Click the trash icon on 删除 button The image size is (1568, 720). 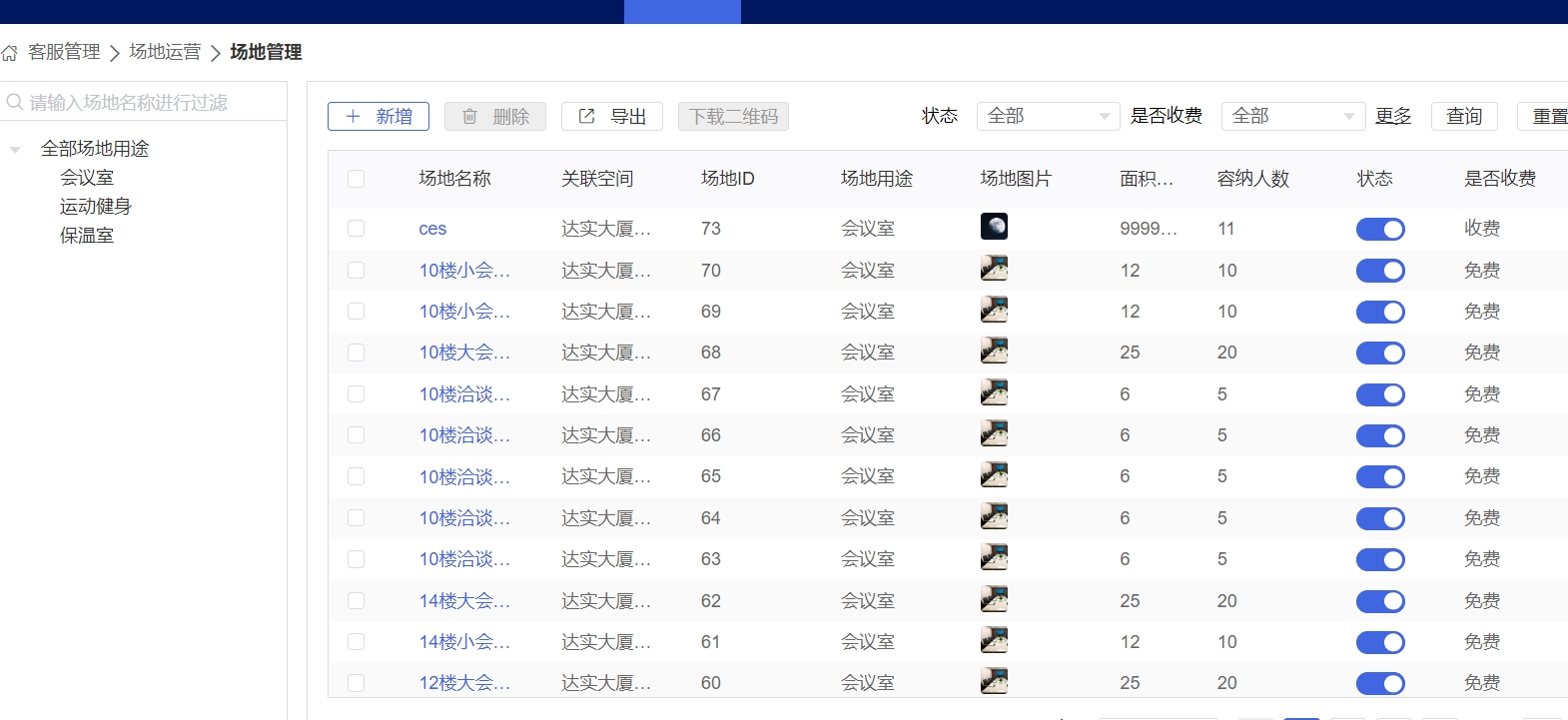(x=469, y=117)
